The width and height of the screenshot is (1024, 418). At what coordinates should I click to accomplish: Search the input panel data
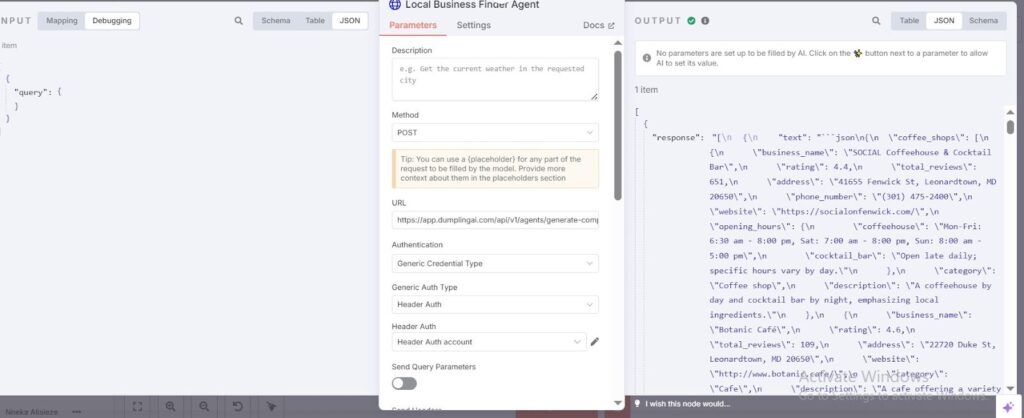pos(238,21)
